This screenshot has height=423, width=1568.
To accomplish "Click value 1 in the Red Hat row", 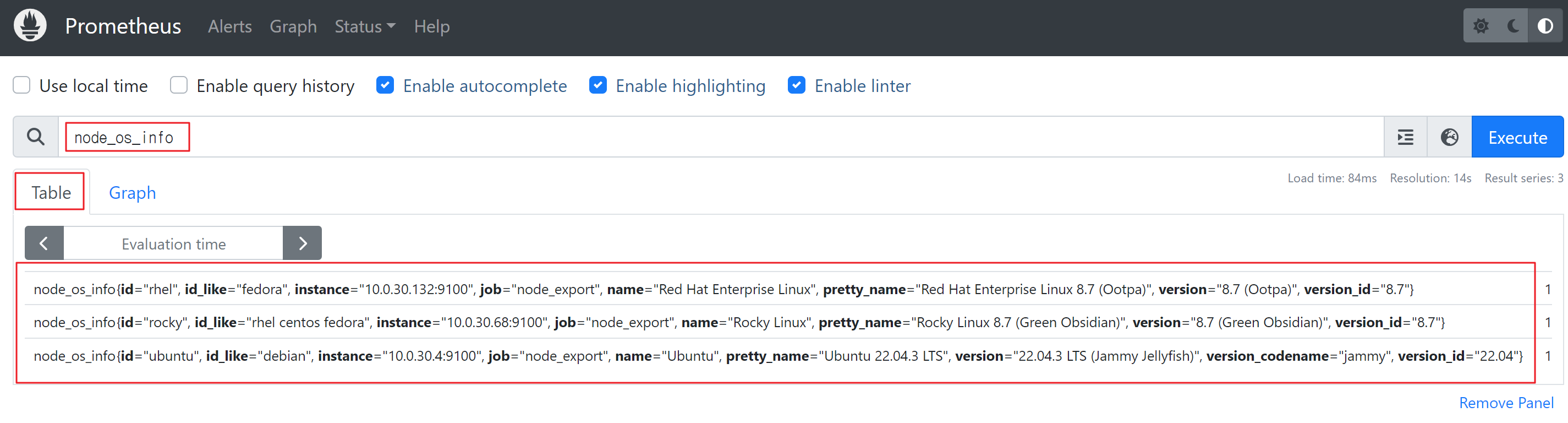I will click(x=1548, y=289).
